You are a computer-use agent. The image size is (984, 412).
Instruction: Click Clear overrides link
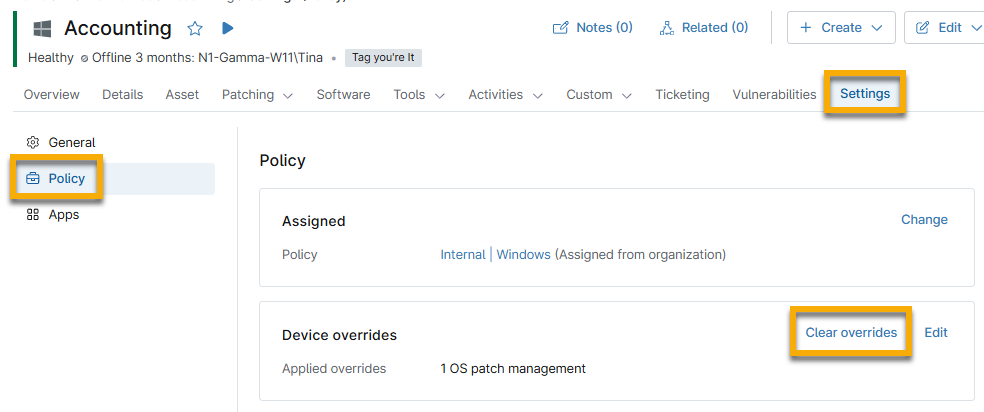(851, 333)
